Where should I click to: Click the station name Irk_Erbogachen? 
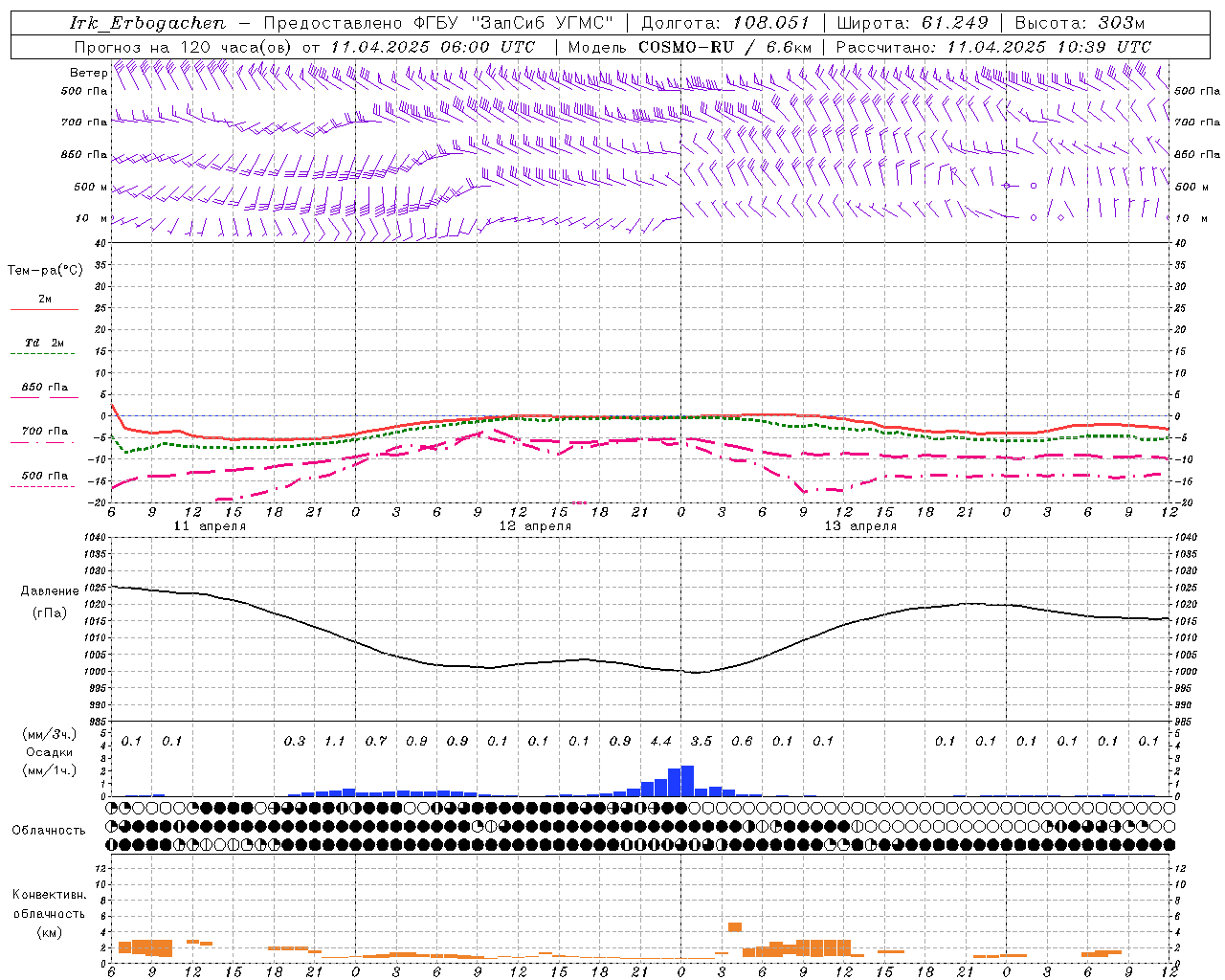click(148, 23)
